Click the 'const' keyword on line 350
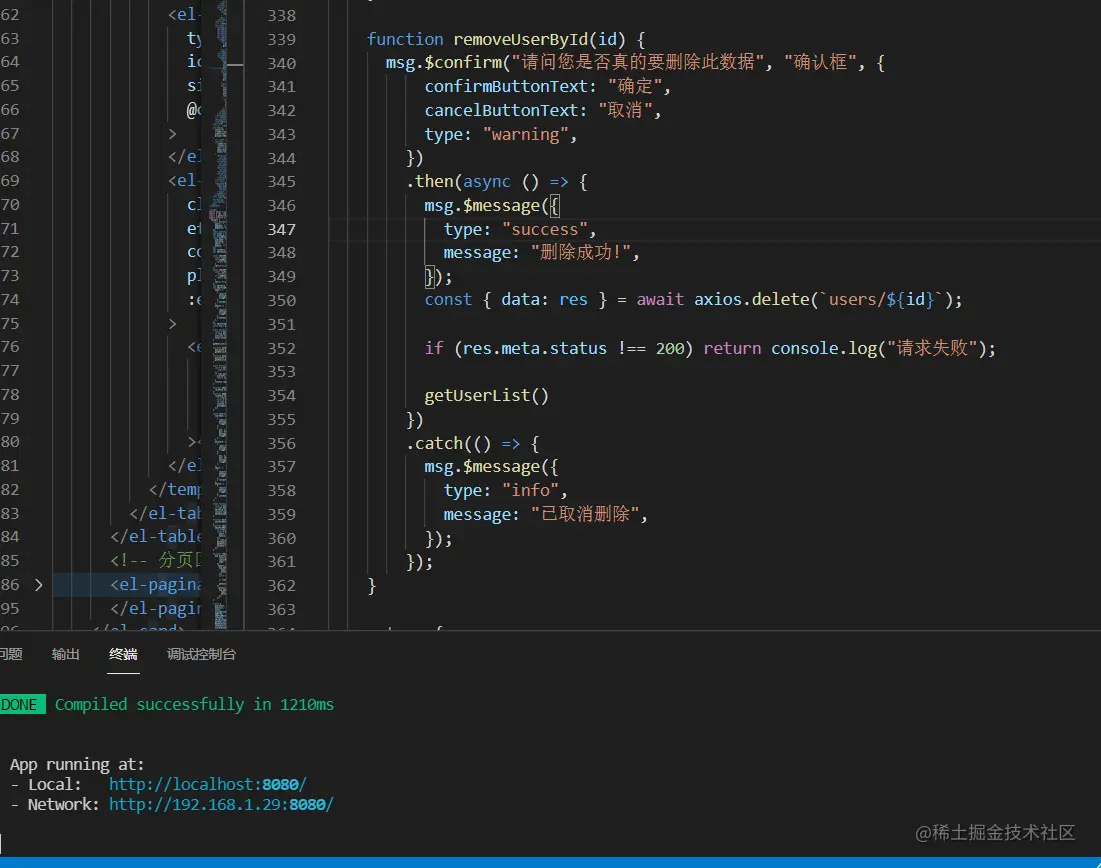 point(448,300)
